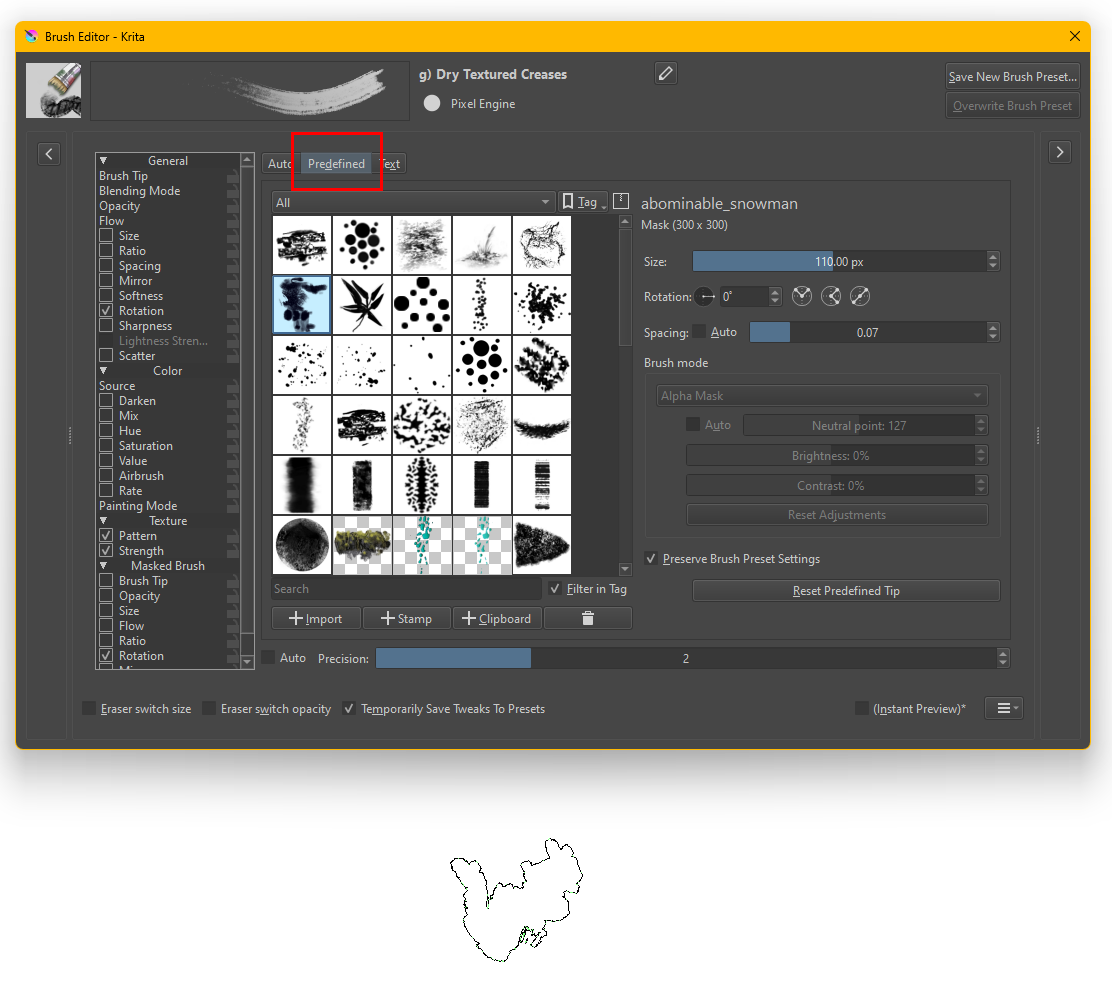Enable the Airbrush checkbox
1112x995 pixels.
point(106,475)
